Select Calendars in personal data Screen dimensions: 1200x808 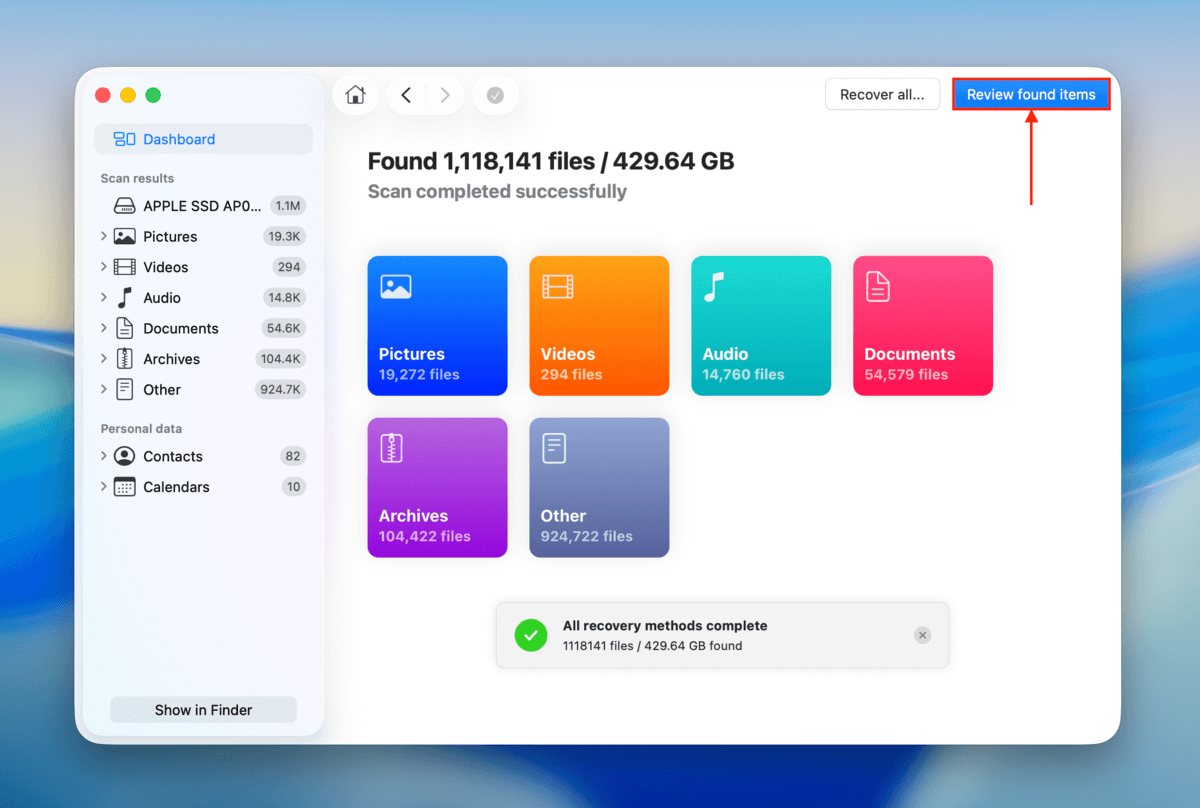coord(176,487)
